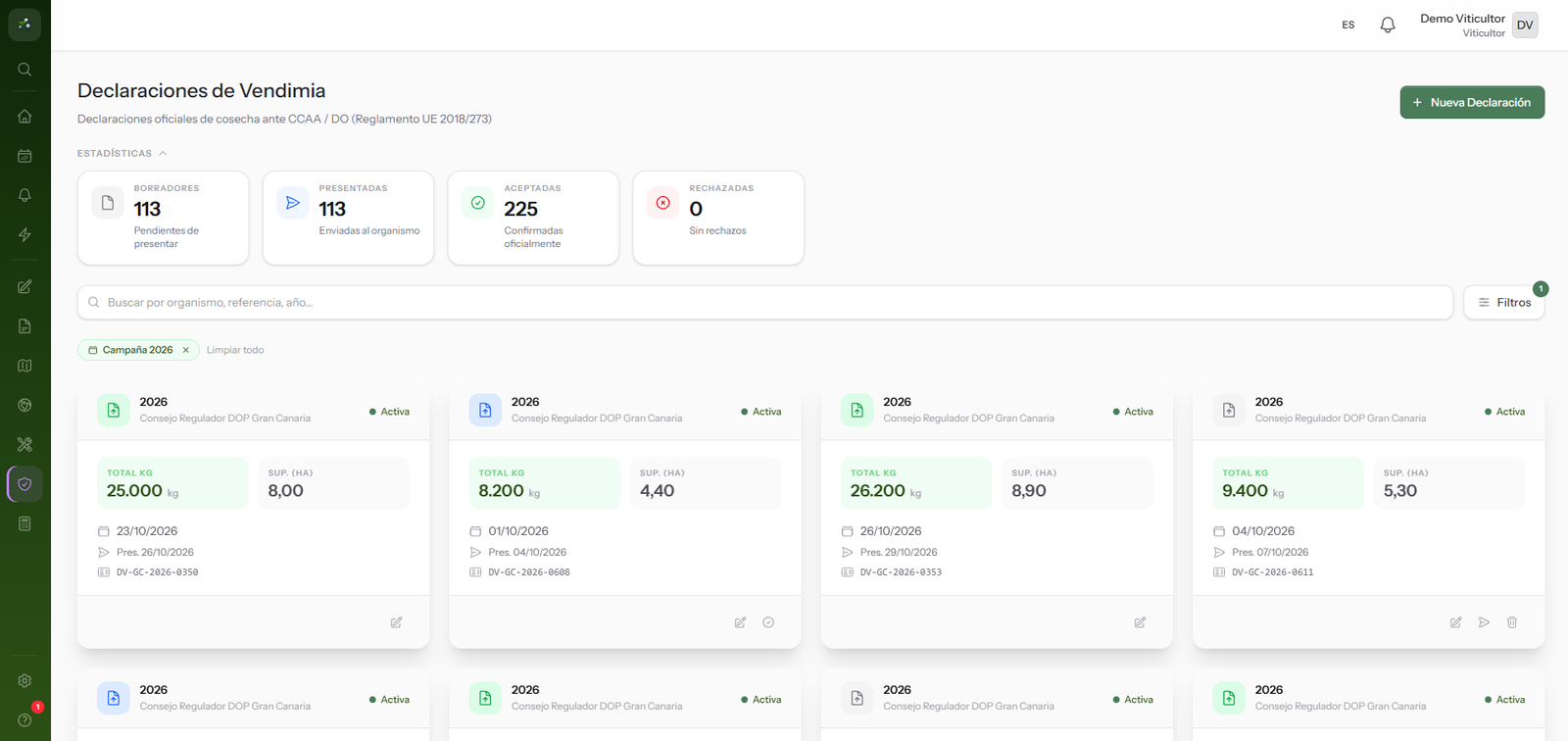
Task: Open the search icon in sidebar
Action: point(24,70)
